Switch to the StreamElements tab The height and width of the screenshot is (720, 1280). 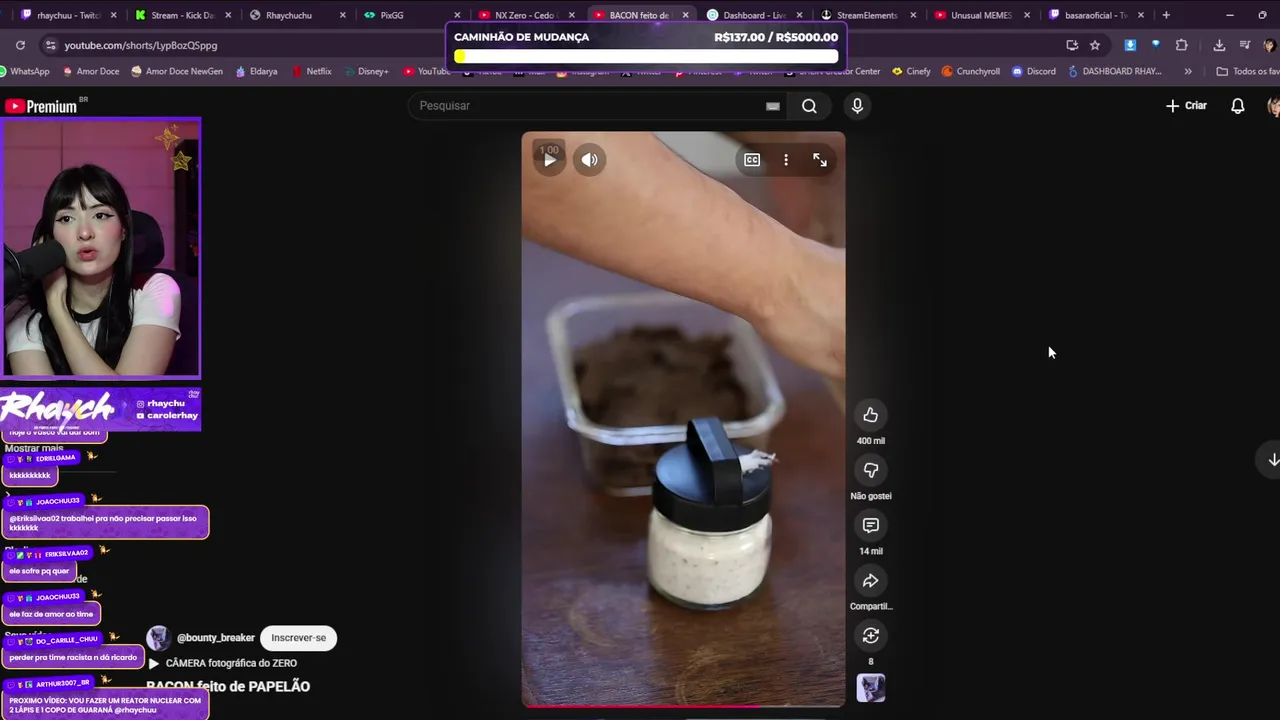coord(868,15)
